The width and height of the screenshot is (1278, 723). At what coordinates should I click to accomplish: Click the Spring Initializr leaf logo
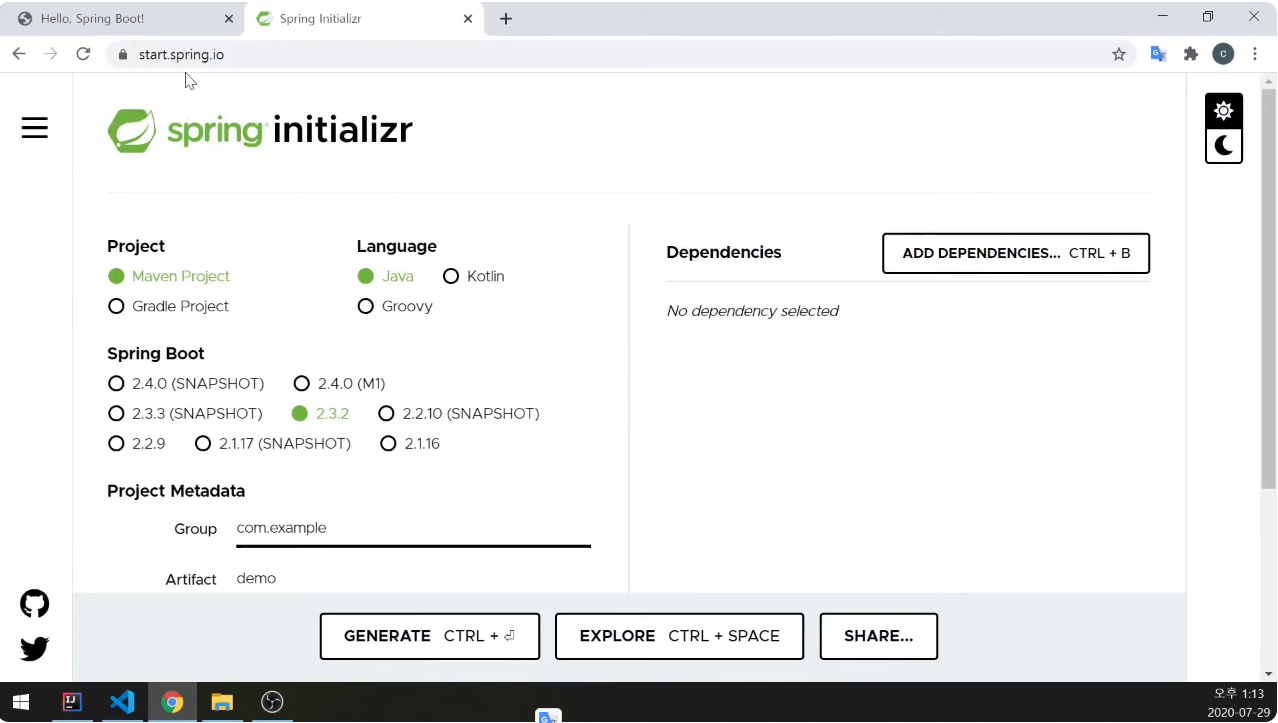tap(132, 130)
